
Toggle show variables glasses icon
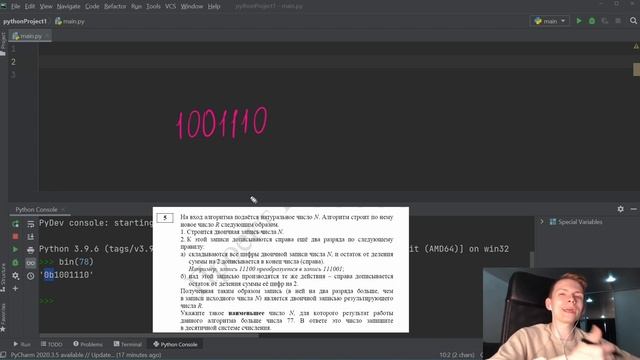click(31, 262)
